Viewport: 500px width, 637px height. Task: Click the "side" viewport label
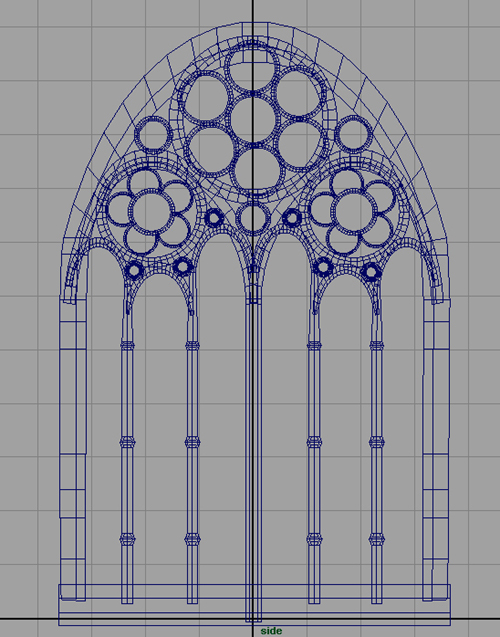271,631
